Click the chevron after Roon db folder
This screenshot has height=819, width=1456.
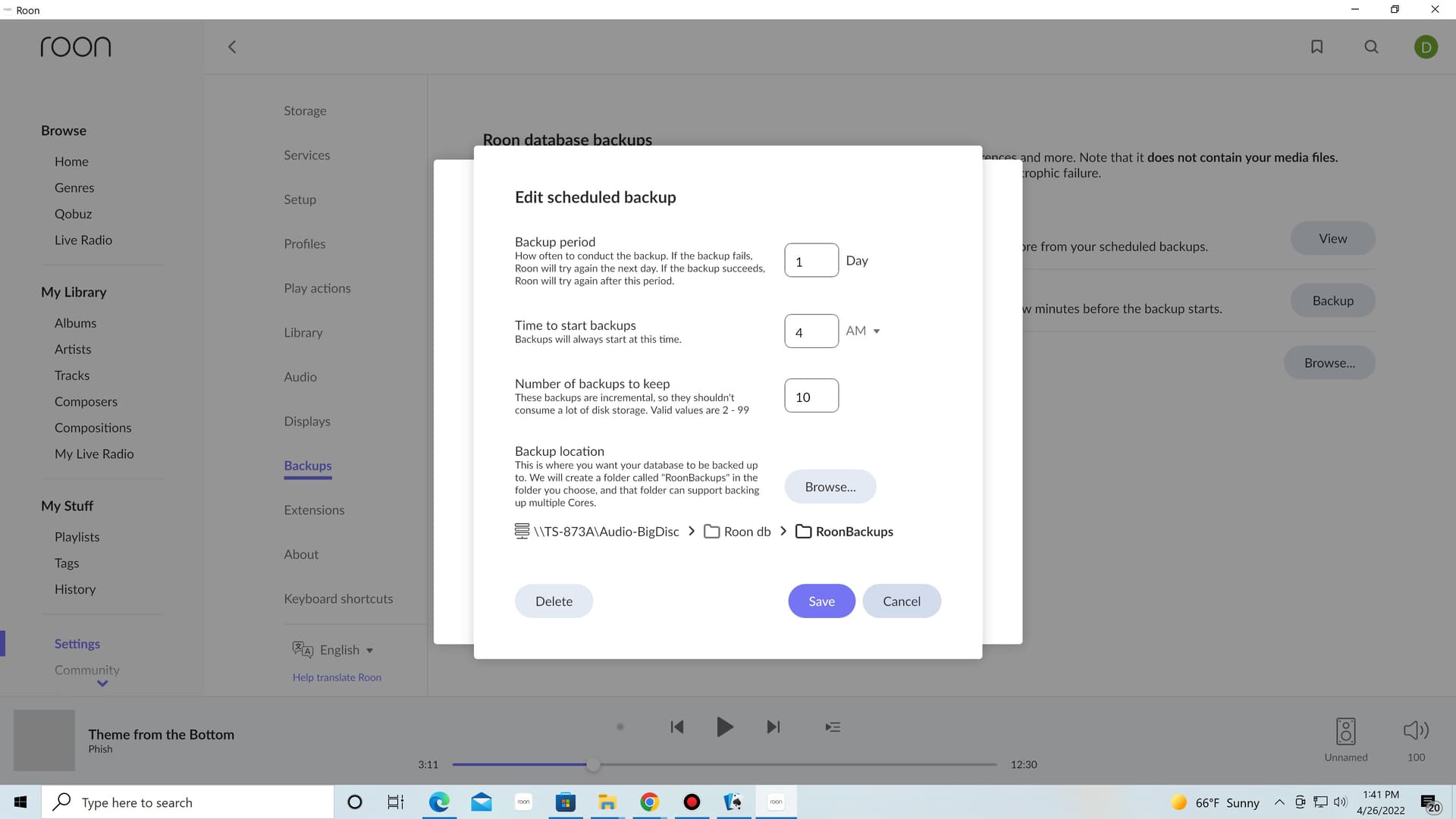coord(783,531)
